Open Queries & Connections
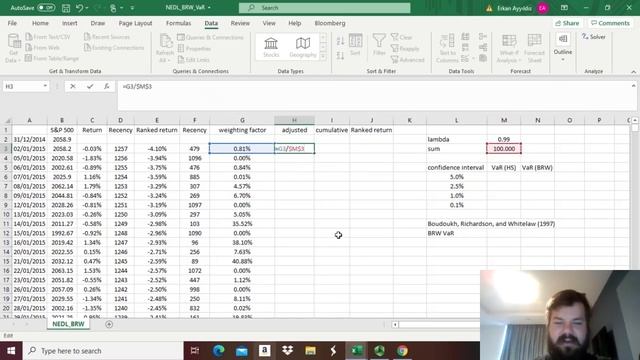Viewport: 640px width, 360px height. click(x=211, y=37)
